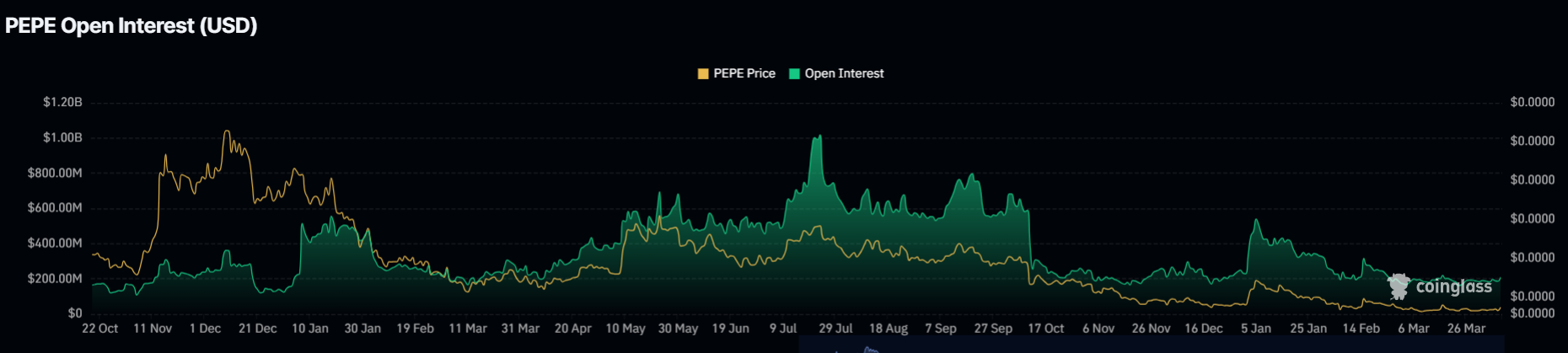Toggle the Open Interest series label
The width and height of the screenshot is (1568, 353).
tap(844, 74)
